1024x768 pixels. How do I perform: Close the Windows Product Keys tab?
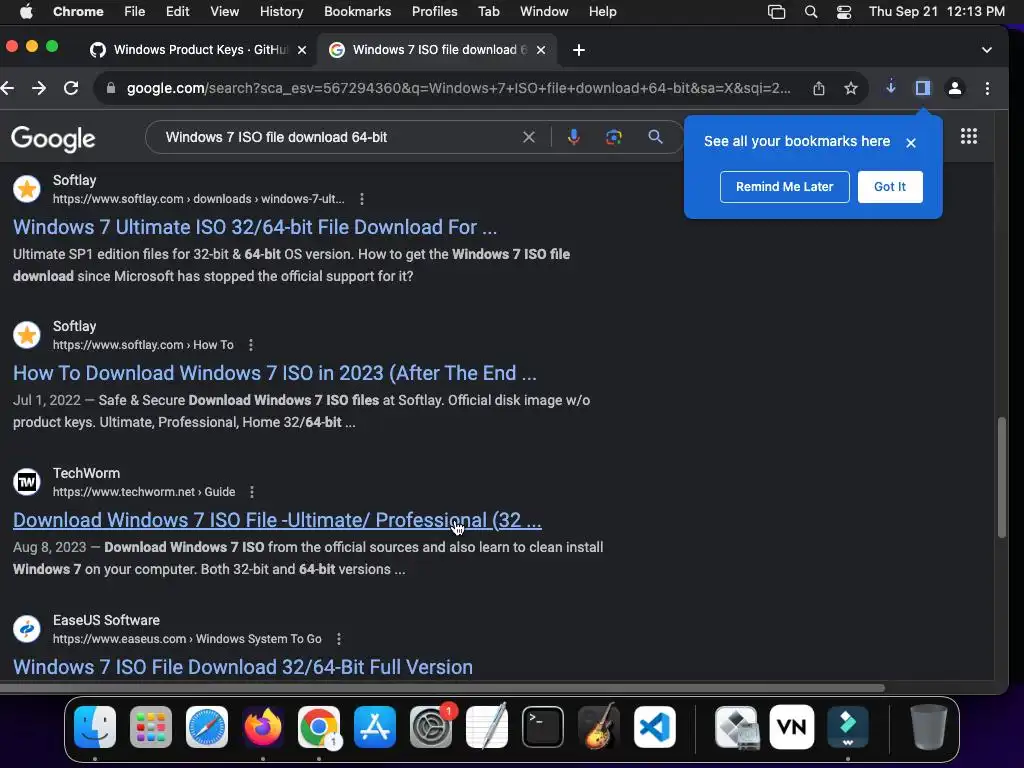[x=302, y=50]
